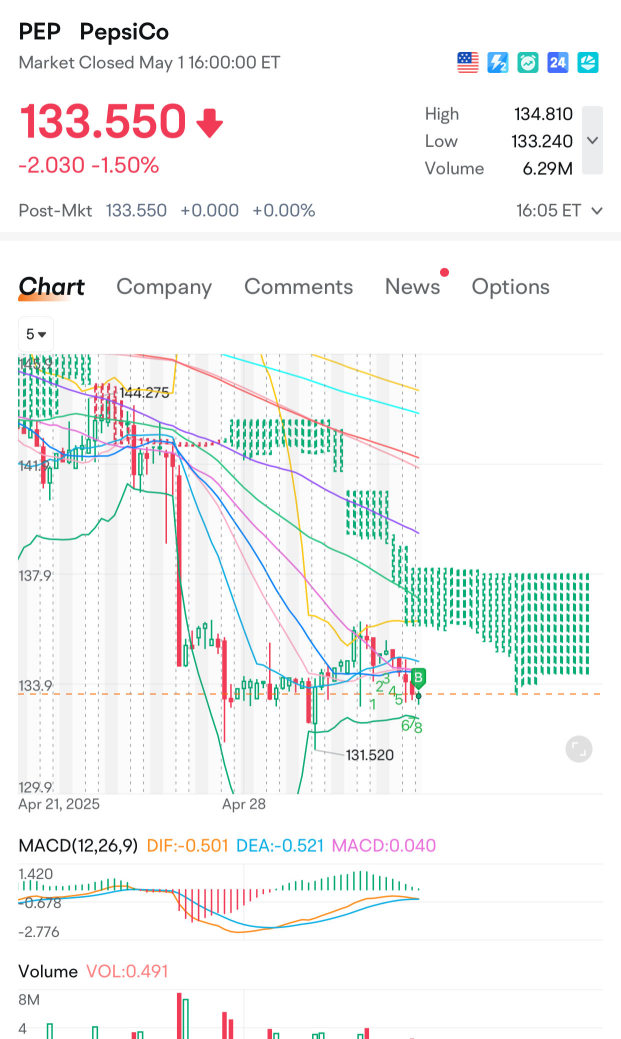This screenshot has width=621, height=1039.
Task: Open the 5 interval dropdown
Action: (36, 334)
